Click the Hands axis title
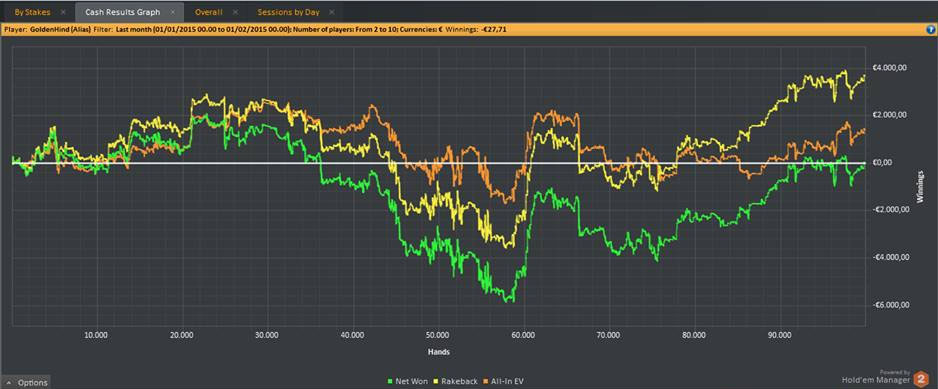Viewport: 938px width, 389px height. tap(438, 352)
